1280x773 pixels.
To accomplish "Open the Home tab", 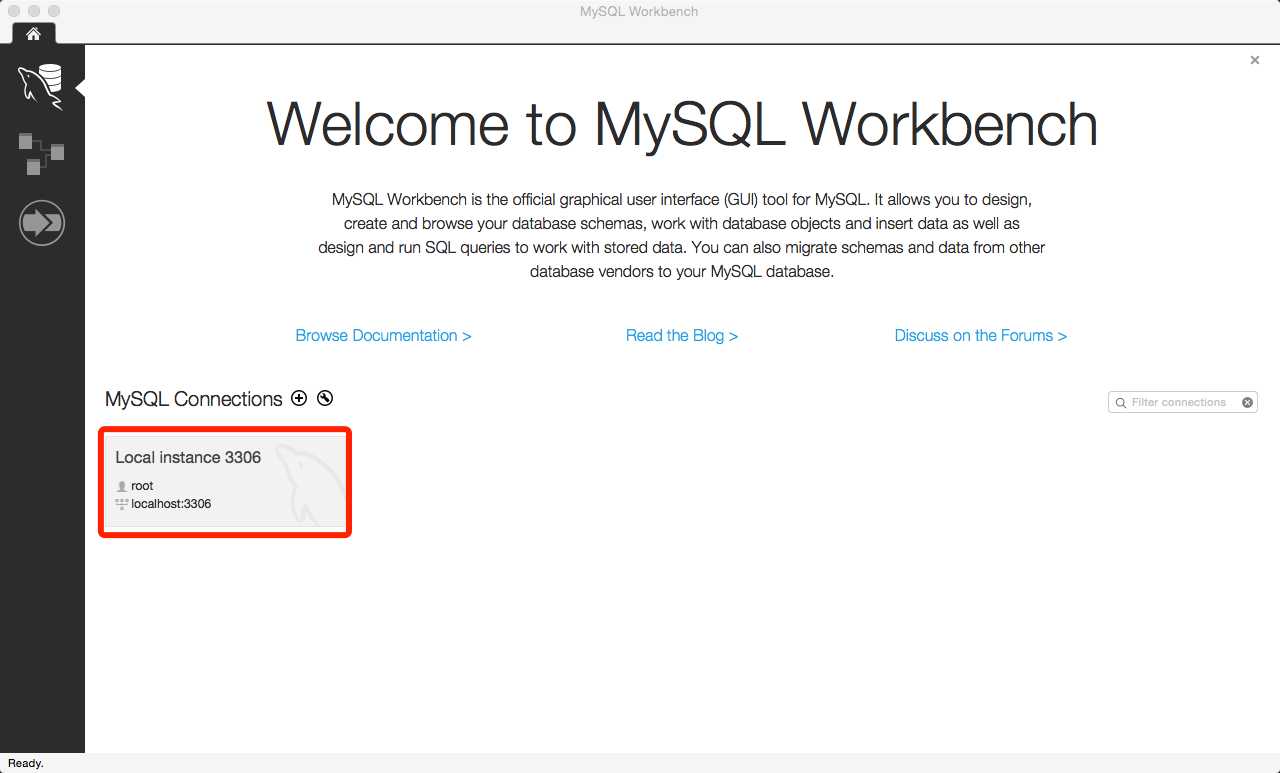I will [x=33, y=33].
